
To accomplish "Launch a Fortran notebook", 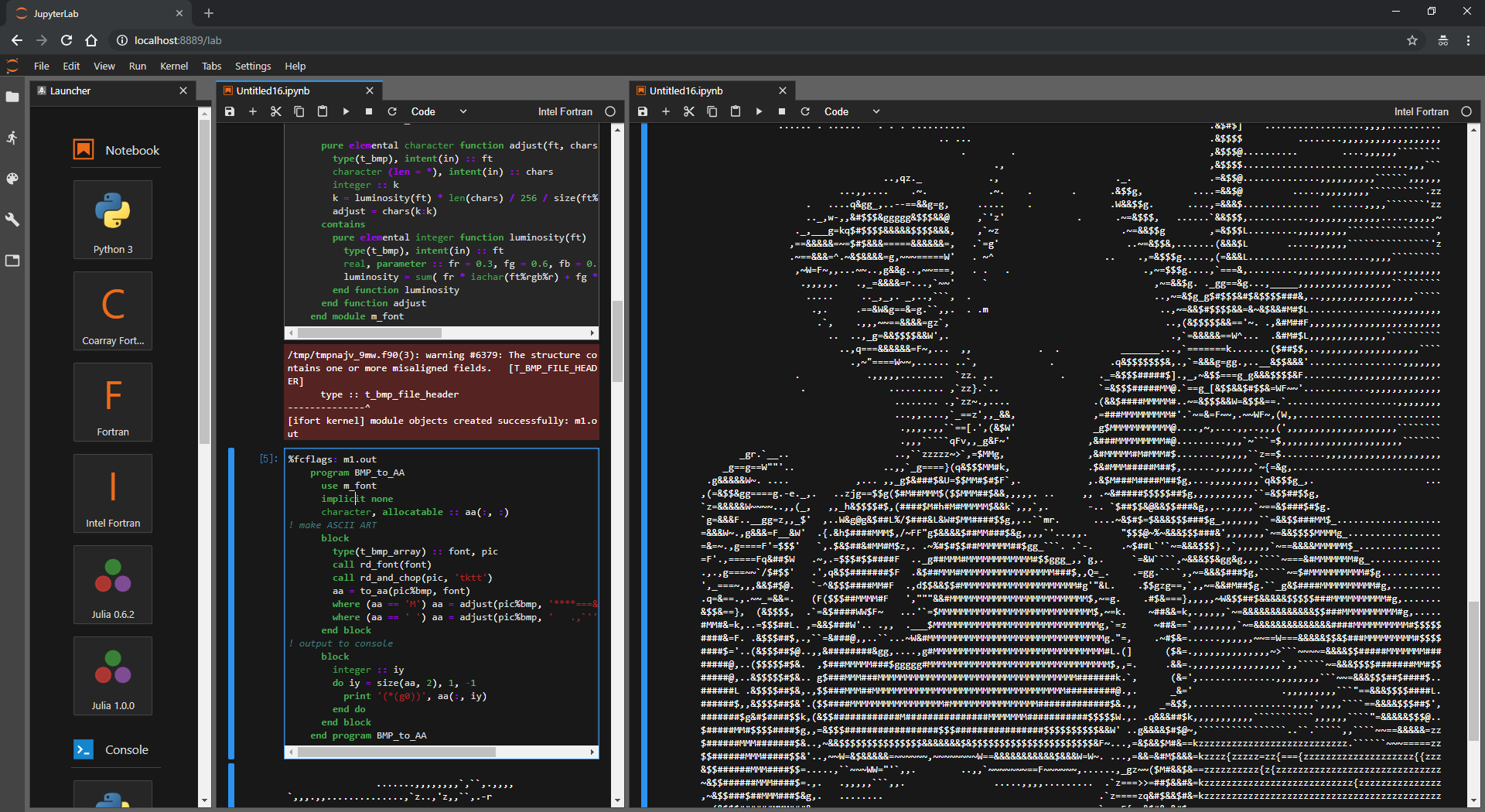I will [x=113, y=402].
